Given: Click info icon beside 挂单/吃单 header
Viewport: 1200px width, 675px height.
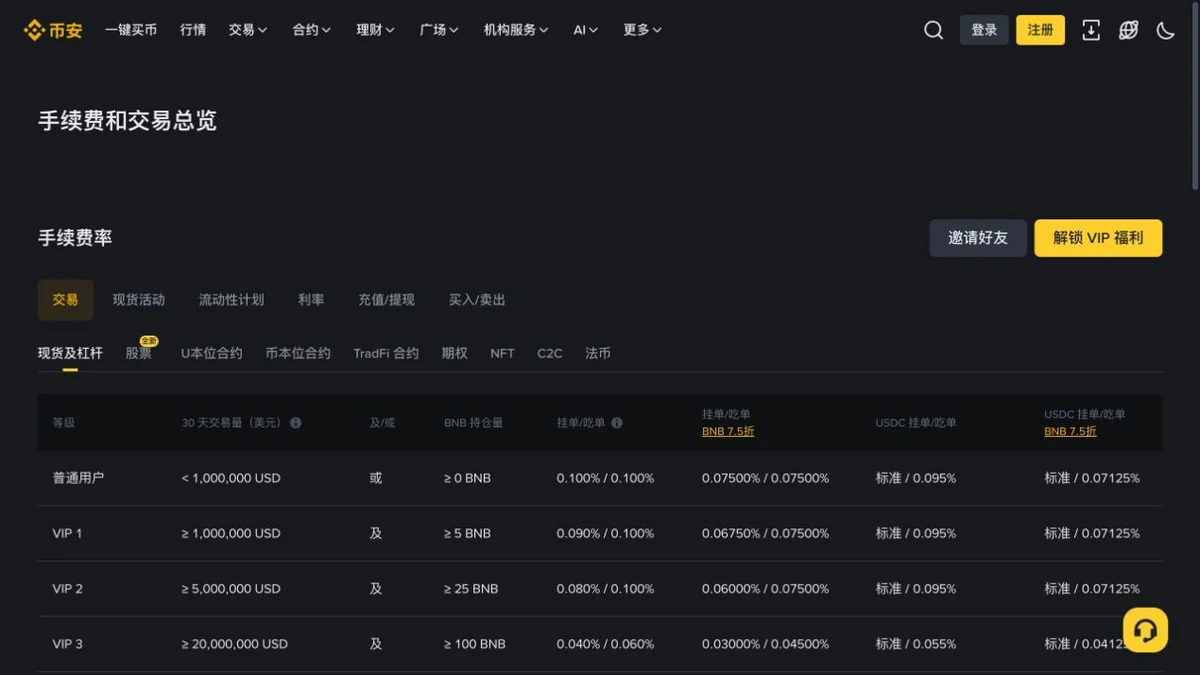Looking at the screenshot, I should 617,423.
